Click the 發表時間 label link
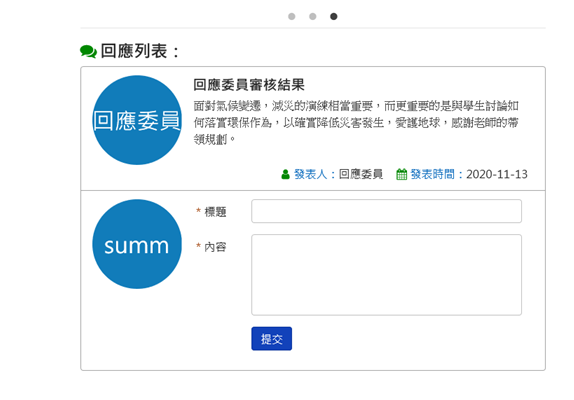 point(436,174)
